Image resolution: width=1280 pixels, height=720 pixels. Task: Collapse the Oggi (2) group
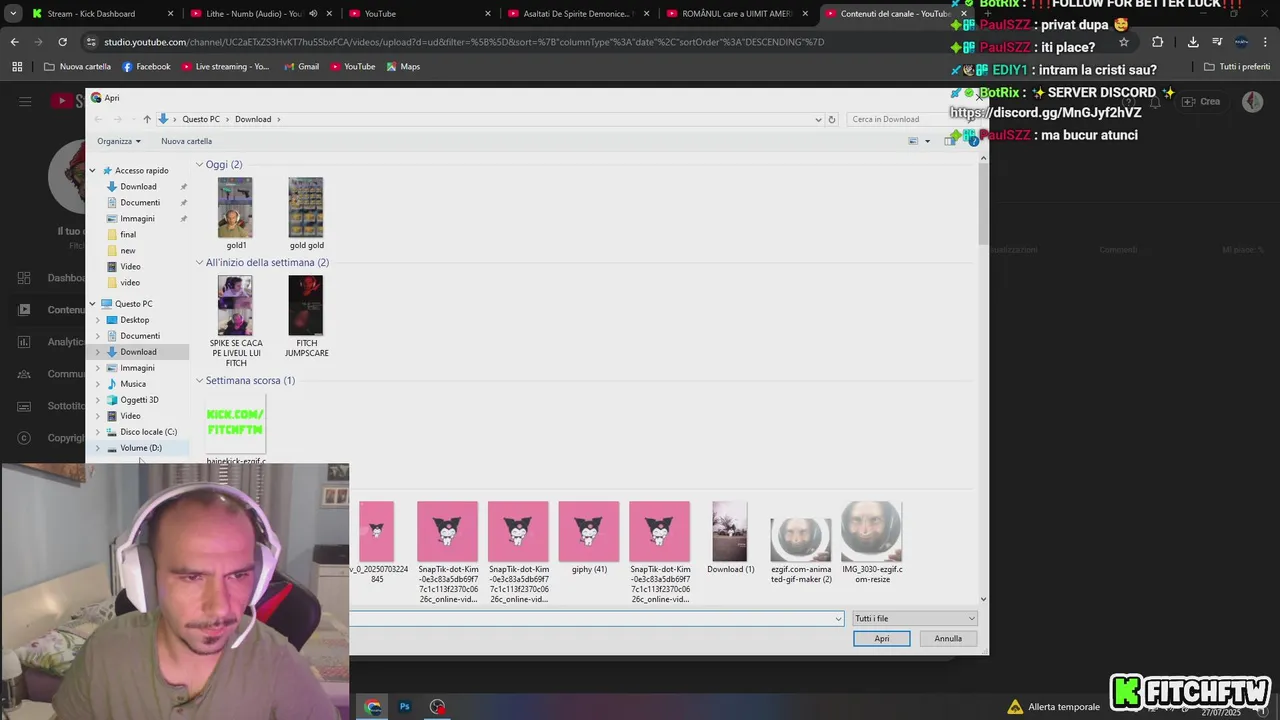tap(199, 164)
